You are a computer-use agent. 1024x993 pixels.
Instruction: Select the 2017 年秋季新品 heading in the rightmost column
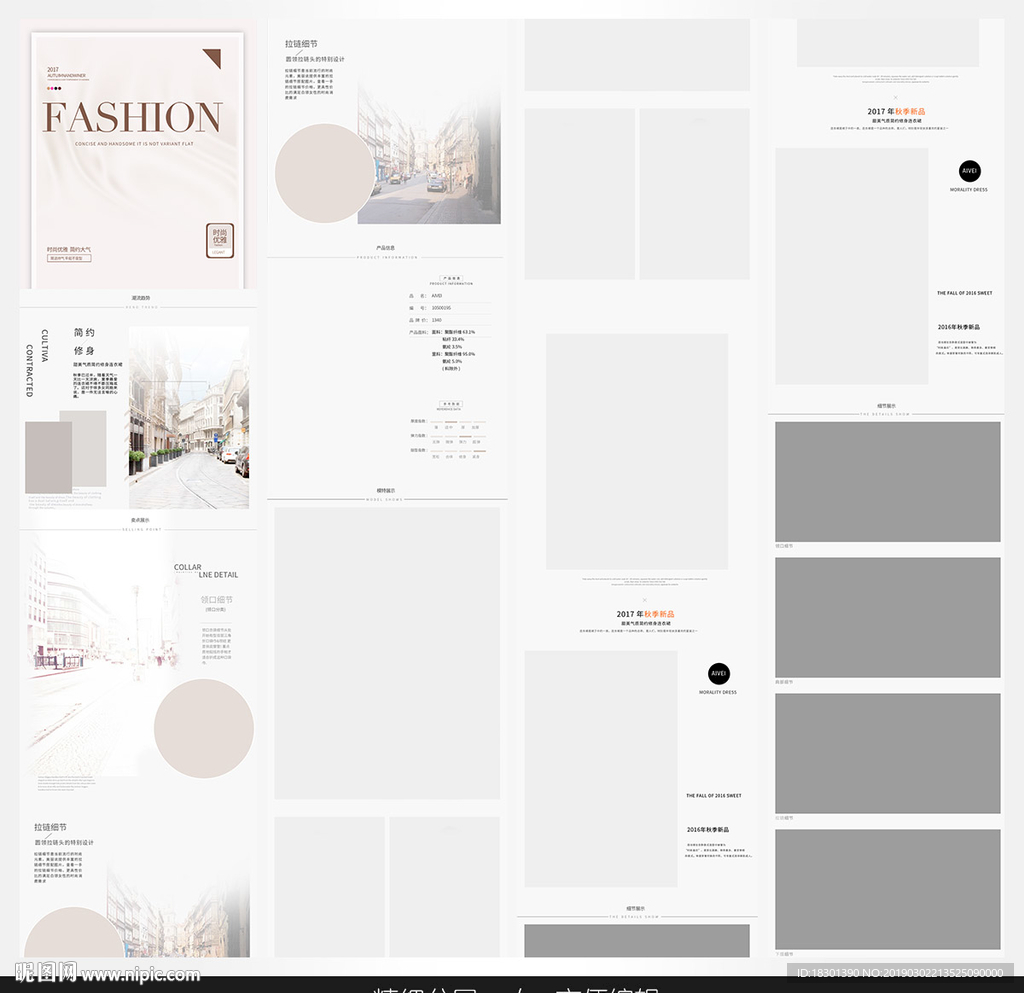(896, 112)
